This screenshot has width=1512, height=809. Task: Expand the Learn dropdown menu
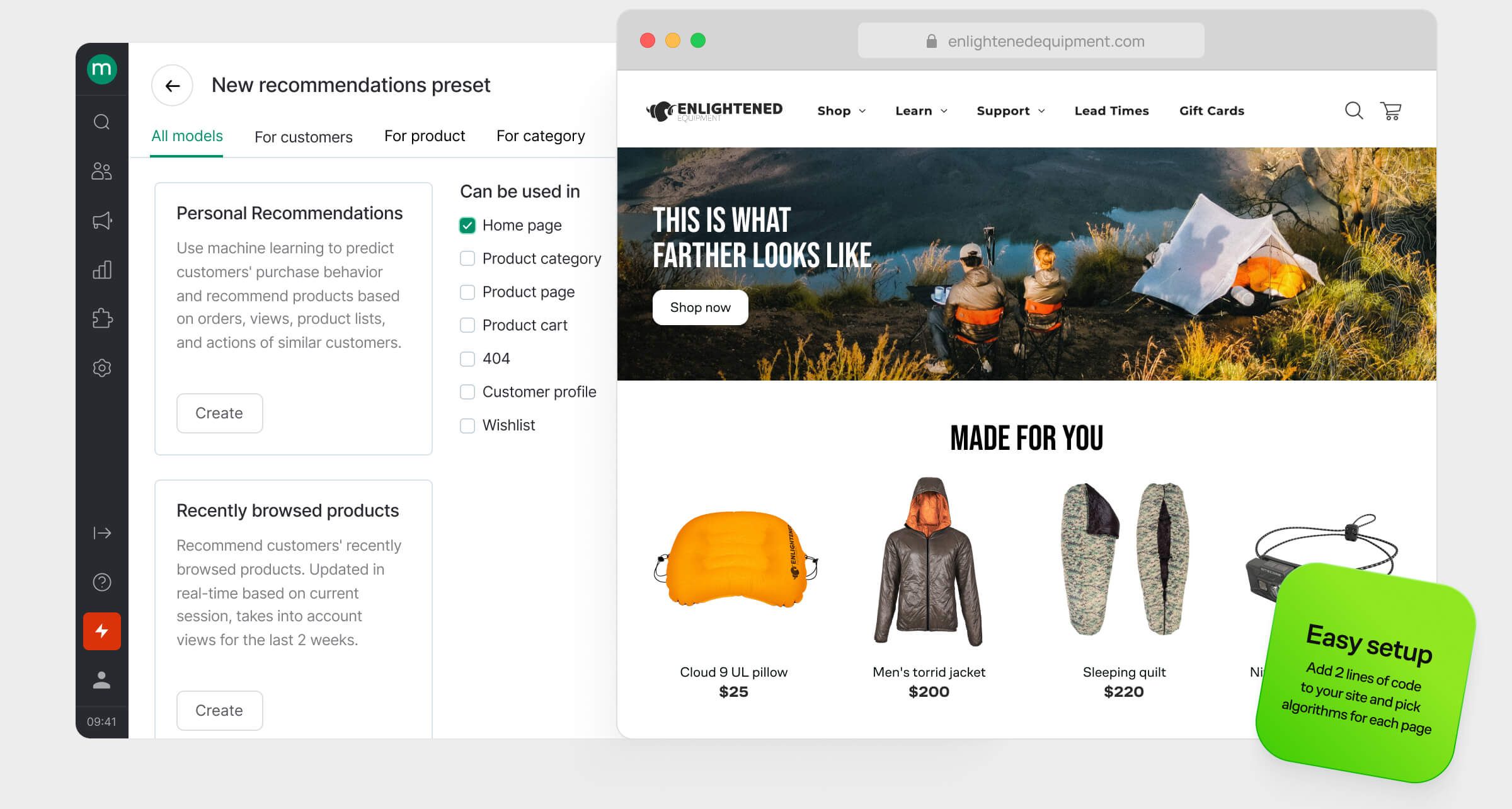pyautogui.click(x=920, y=111)
